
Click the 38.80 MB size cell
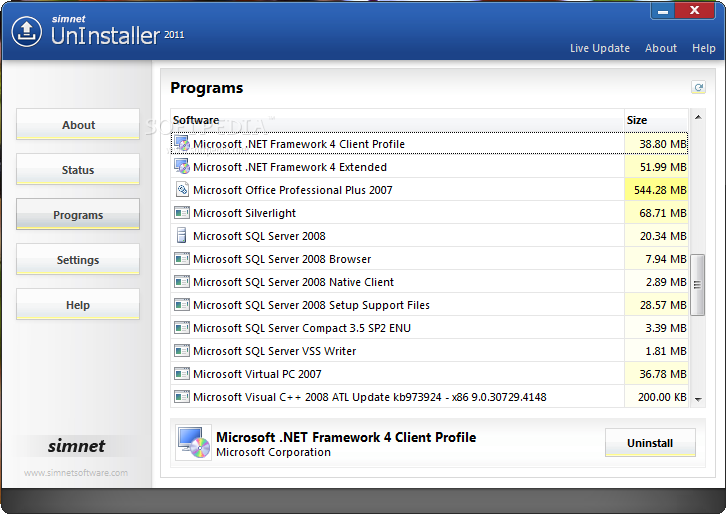pyautogui.click(x=656, y=144)
